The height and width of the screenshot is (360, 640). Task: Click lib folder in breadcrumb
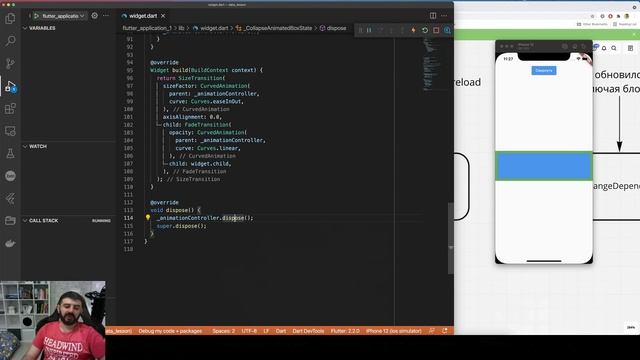click(x=181, y=28)
